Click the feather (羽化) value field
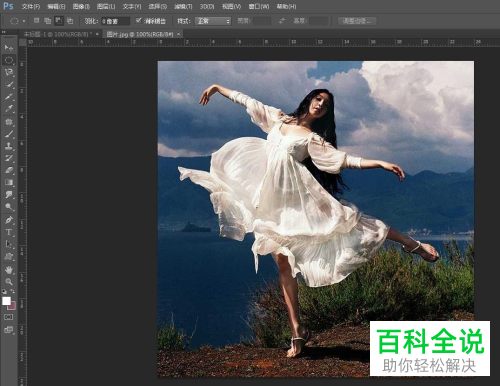Image resolution: width=500 pixels, height=386 pixels. (115, 21)
